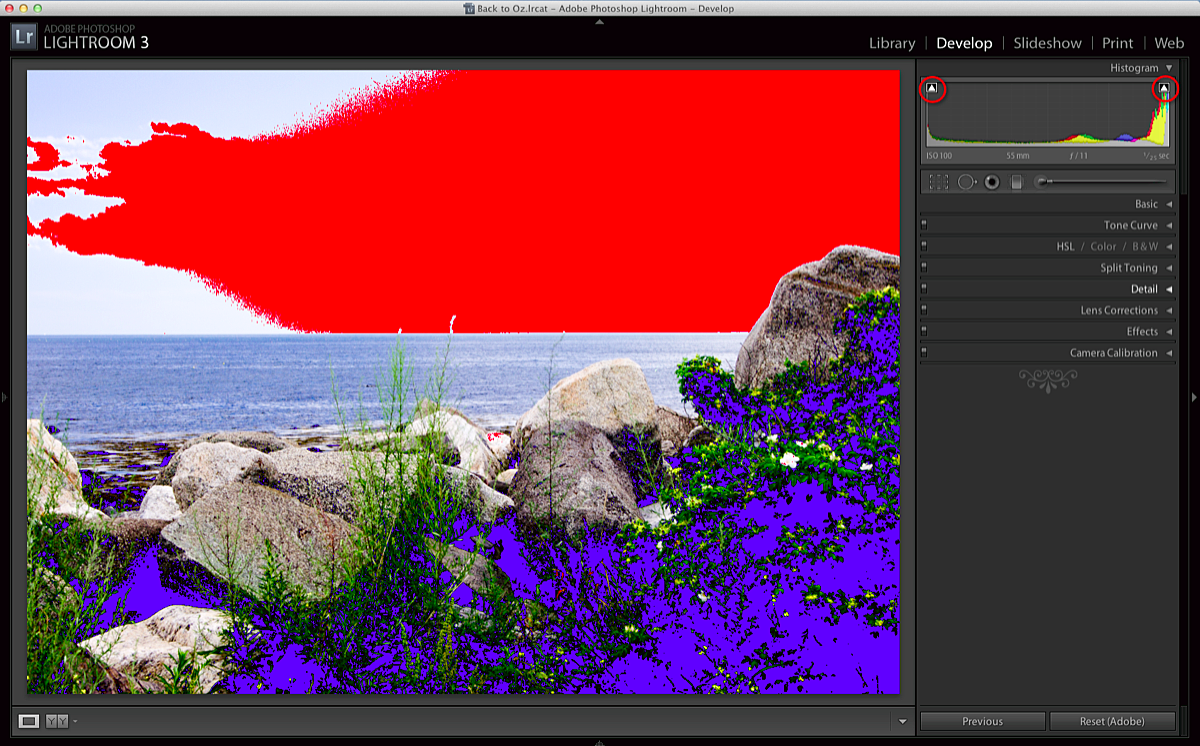Open the Slideshow module
The width and height of the screenshot is (1200, 746).
coord(1047,43)
